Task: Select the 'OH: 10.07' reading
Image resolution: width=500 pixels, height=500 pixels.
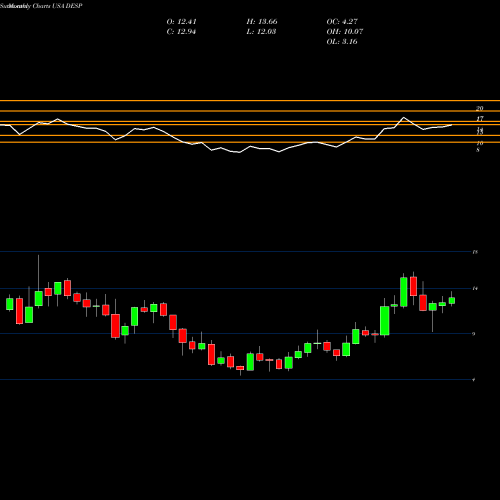Action: pos(345,32)
